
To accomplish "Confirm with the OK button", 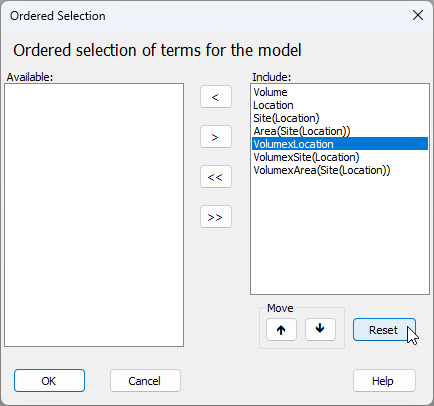I will pos(49,381).
